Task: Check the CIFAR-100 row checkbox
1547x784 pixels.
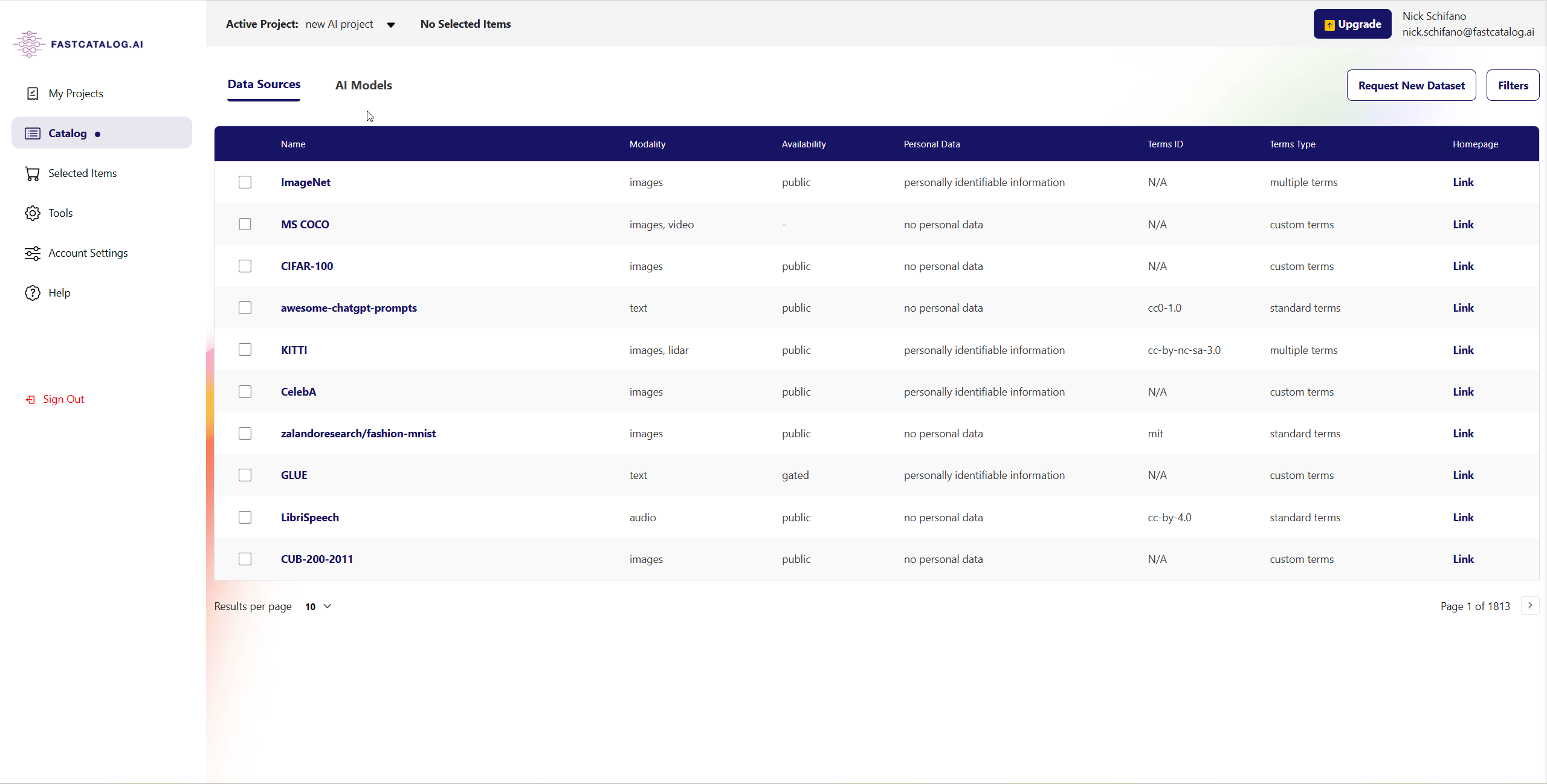Action: (x=245, y=266)
